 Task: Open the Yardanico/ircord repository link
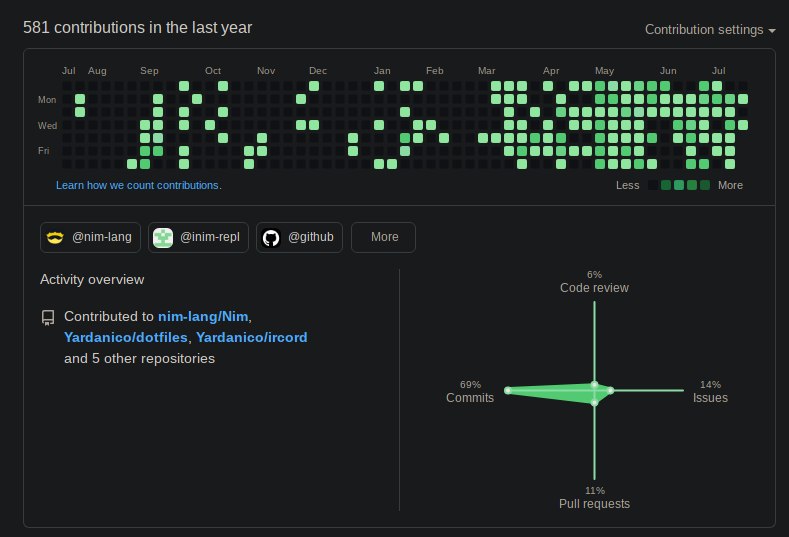[x=252, y=337]
